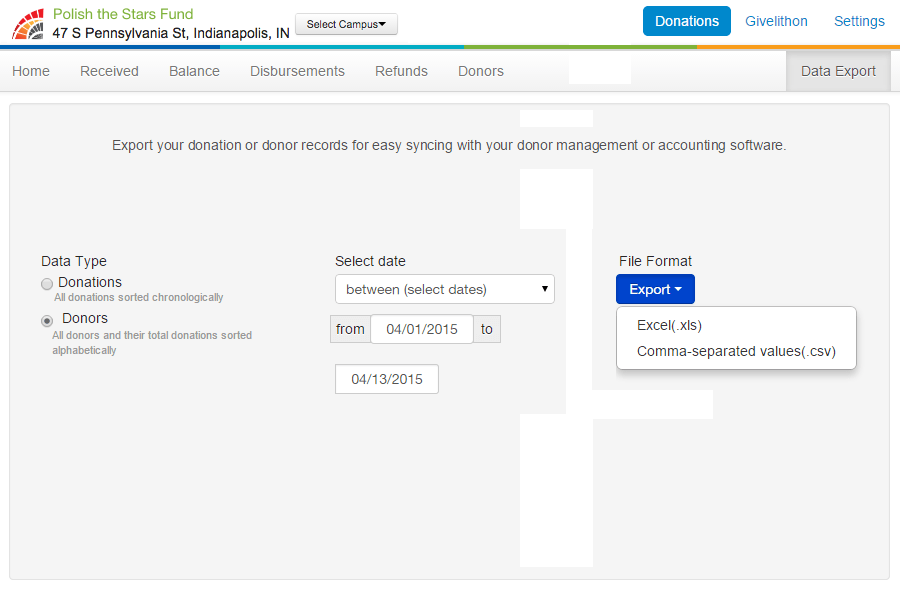Navigate to the Donors tab
900x600 pixels.
tap(481, 71)
